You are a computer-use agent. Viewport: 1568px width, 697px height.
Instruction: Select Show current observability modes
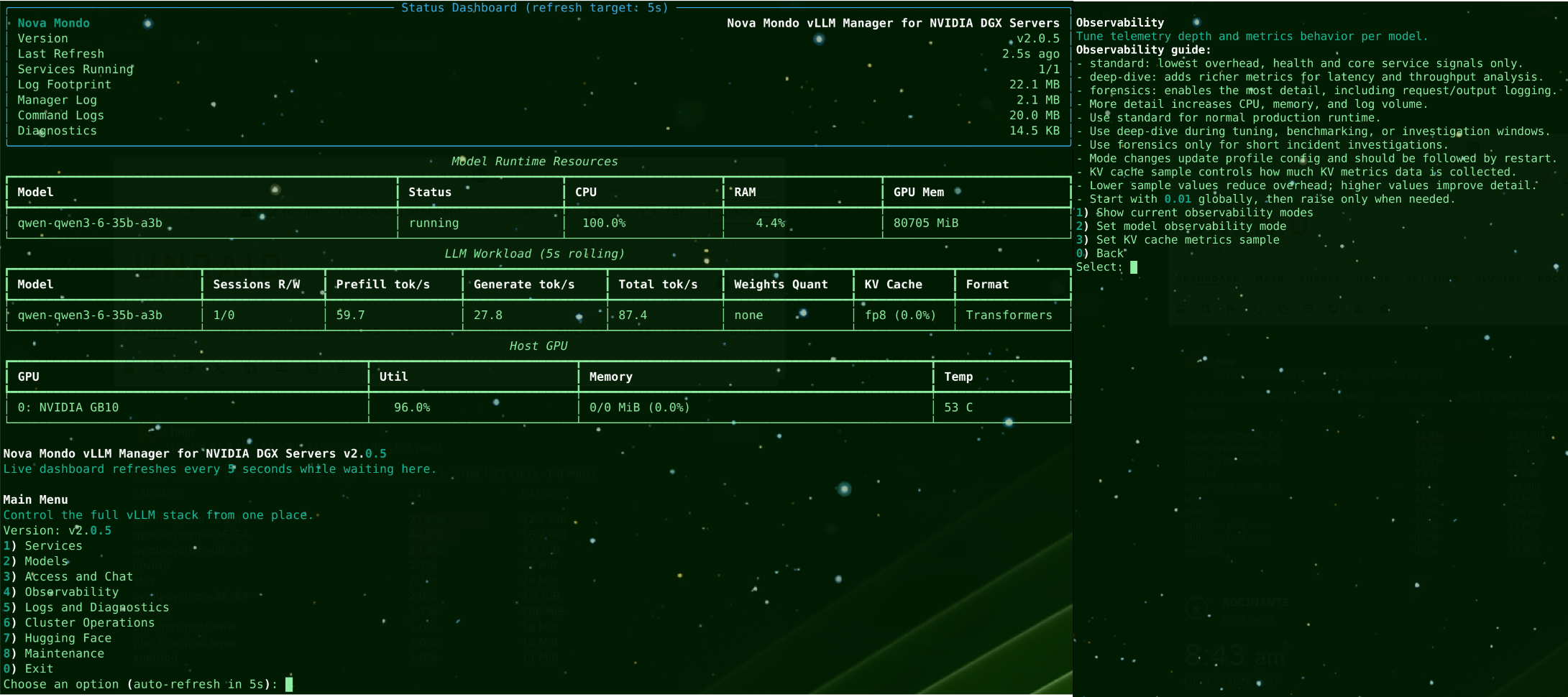(x=1195, y=213)
